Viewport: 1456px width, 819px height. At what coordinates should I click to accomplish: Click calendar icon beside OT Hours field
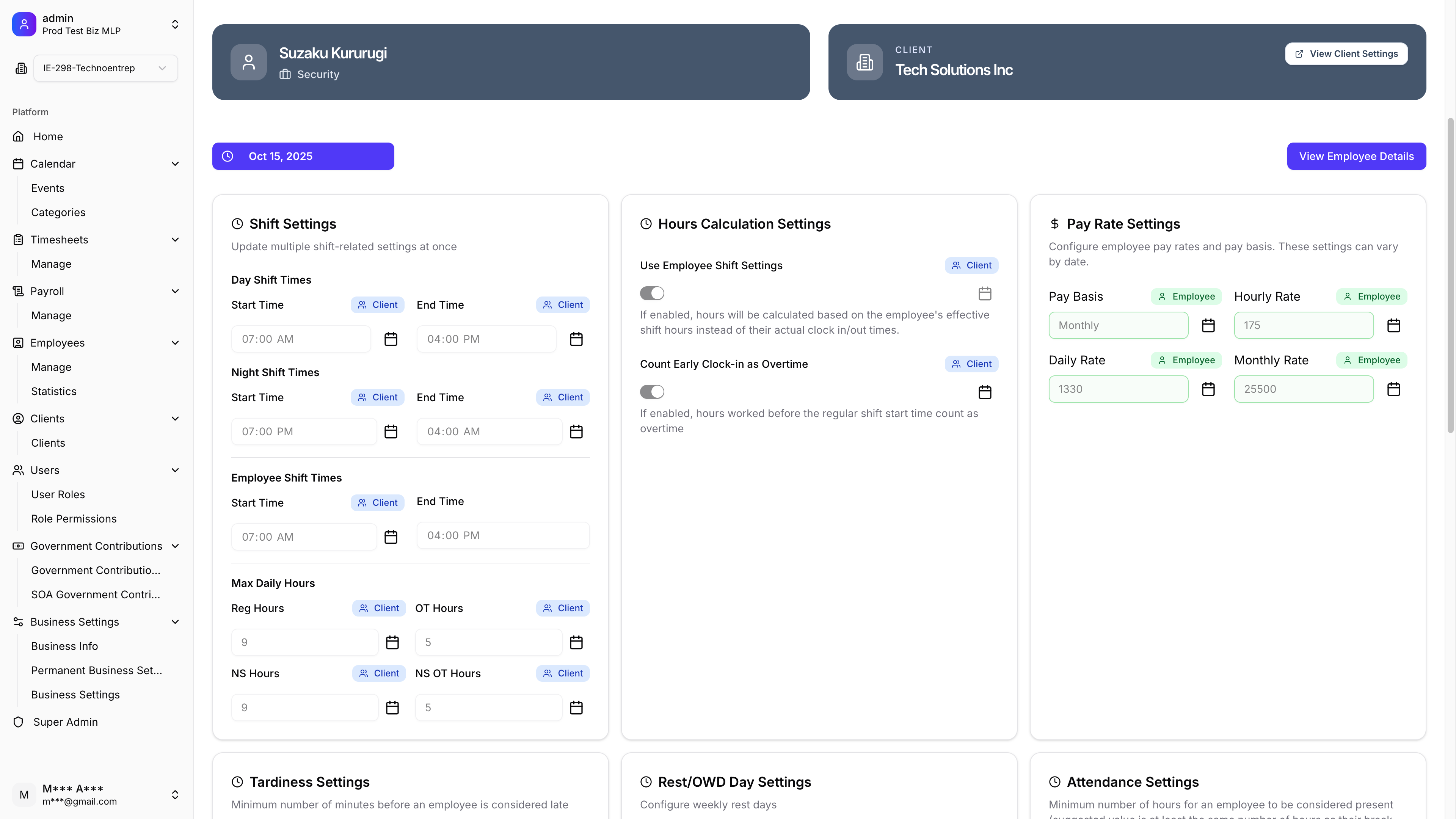(x=576, y=643)
